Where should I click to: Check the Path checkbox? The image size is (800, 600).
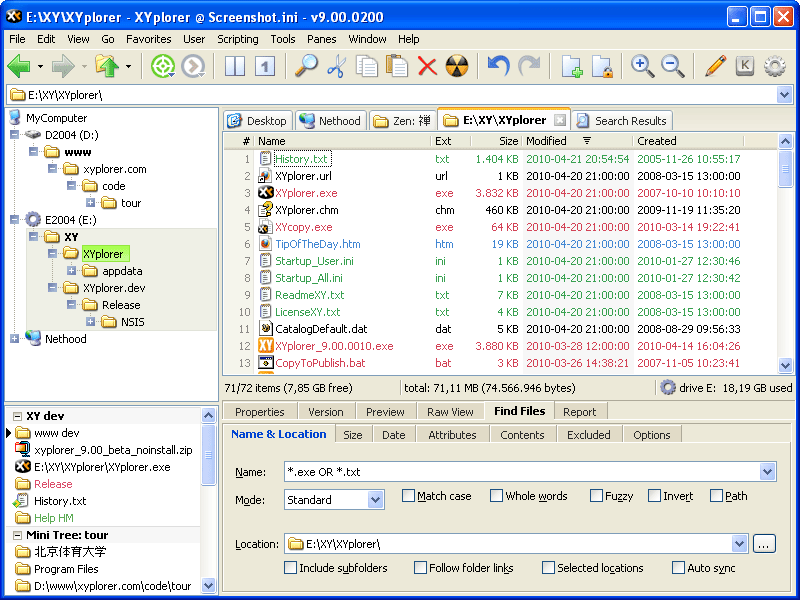[x=716, y=496]
